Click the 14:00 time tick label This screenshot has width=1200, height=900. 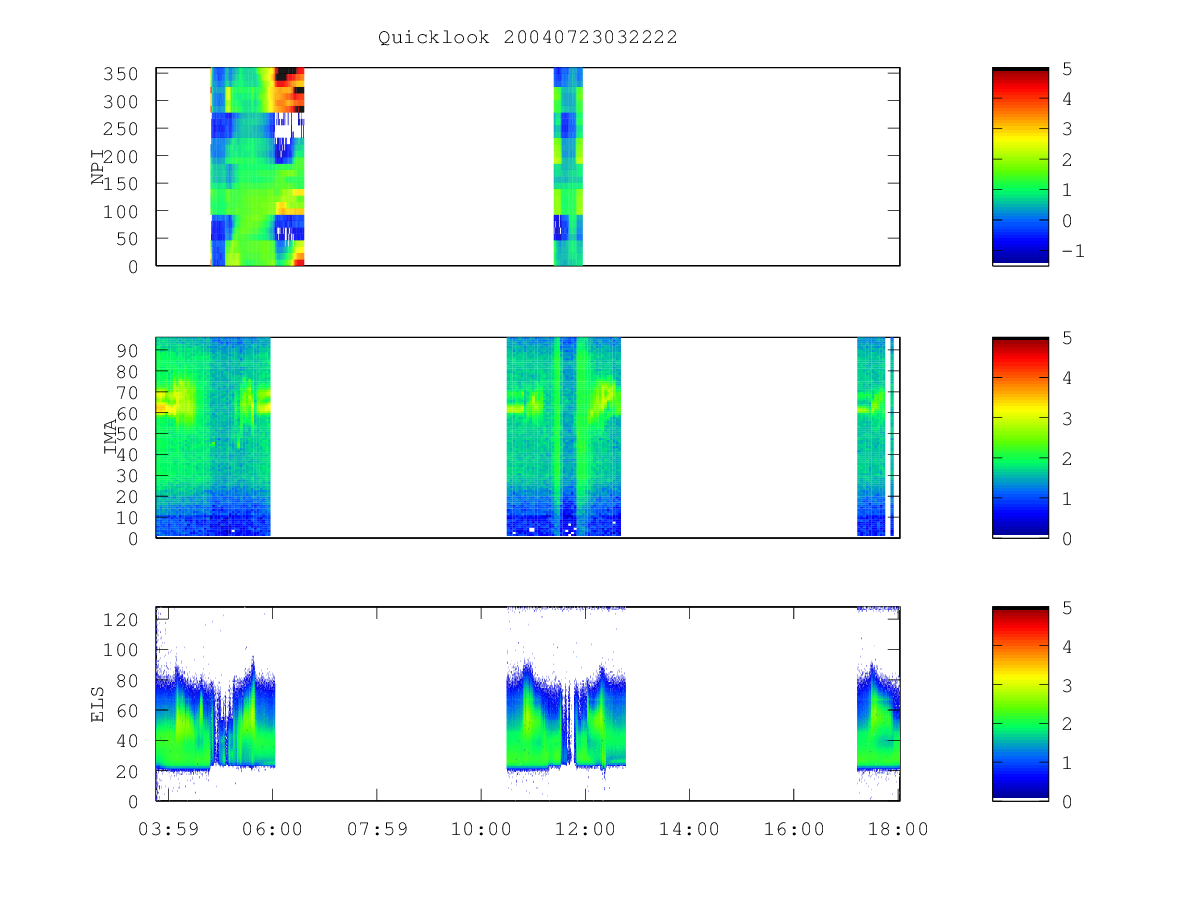point(690,828)
